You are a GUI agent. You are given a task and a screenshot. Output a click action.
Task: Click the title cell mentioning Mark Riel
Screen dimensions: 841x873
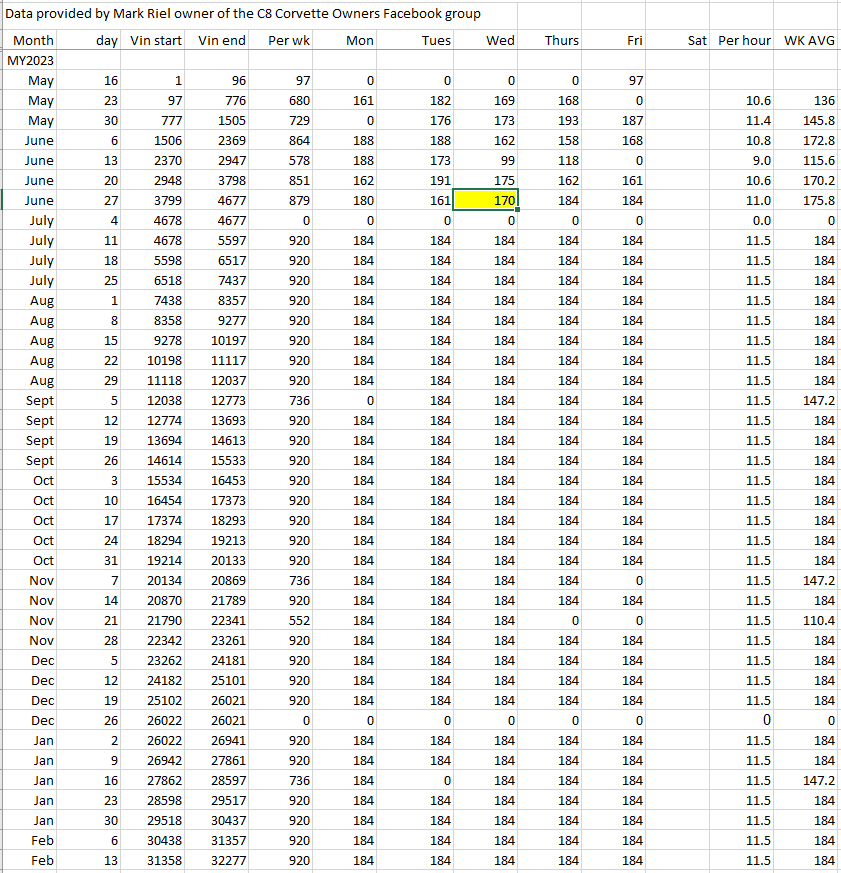(x=244, y=14)
